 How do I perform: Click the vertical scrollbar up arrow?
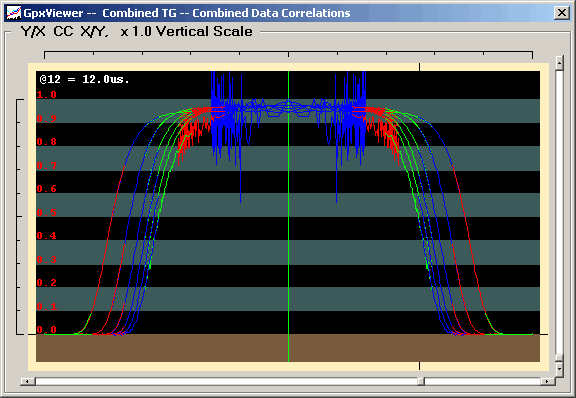click(x=559, y=63)
